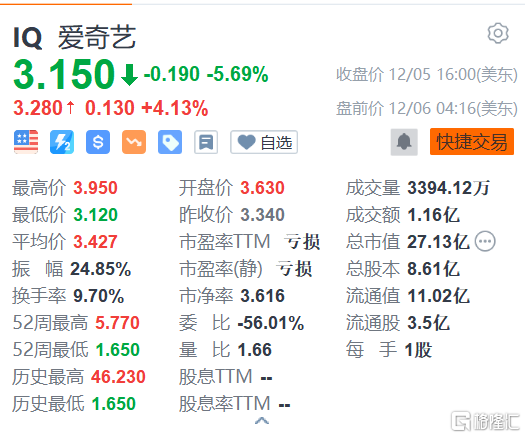Open the notes comment icon
The image size is (526, 438).
206,142
